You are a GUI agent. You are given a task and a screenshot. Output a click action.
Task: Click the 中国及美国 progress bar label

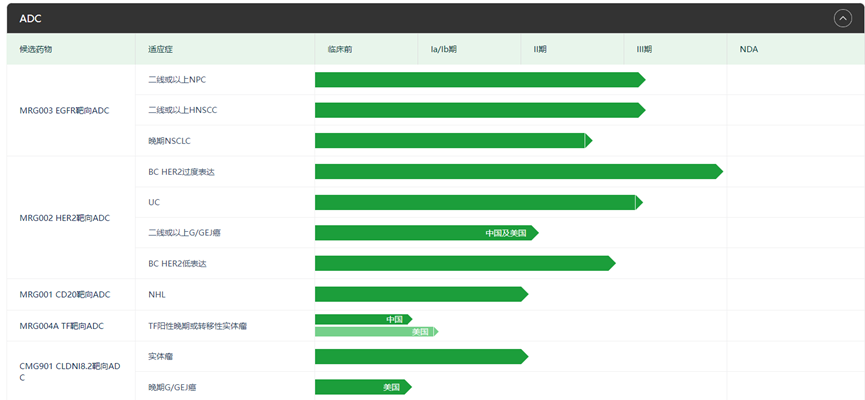pos(506,233)
